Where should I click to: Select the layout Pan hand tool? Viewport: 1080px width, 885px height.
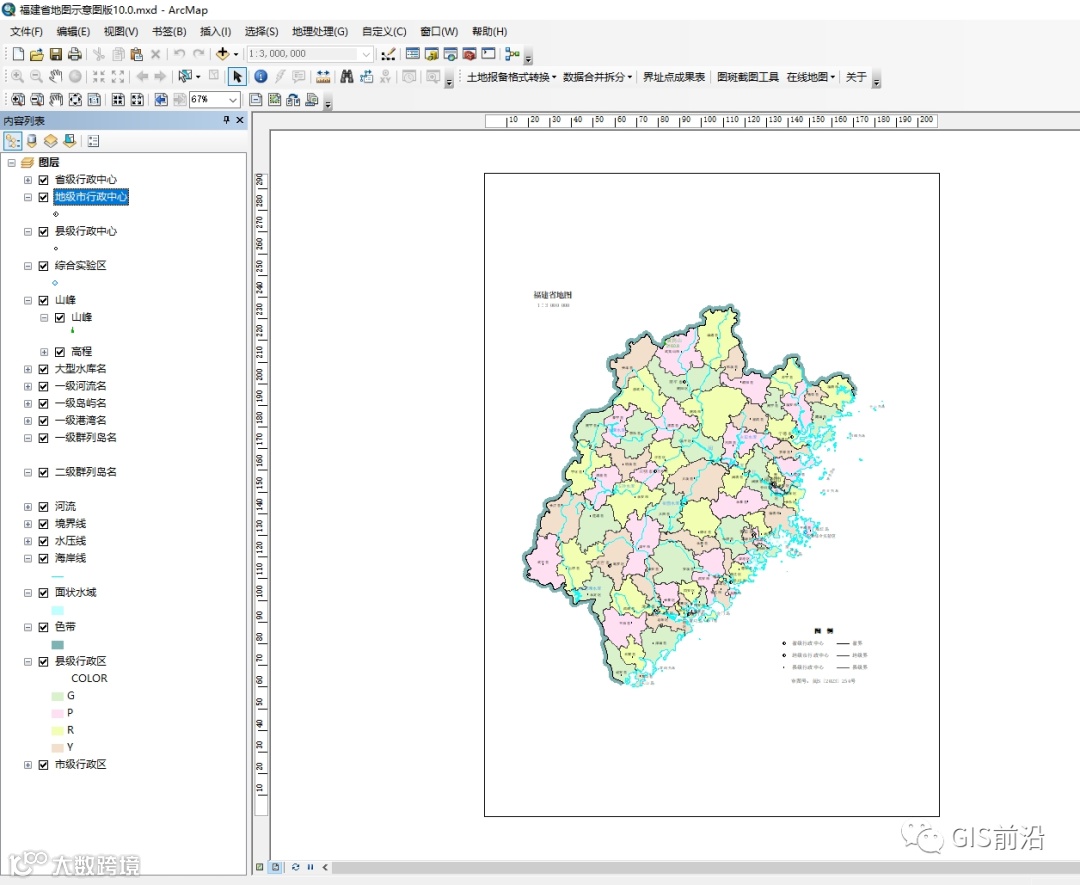click(56, 100)
